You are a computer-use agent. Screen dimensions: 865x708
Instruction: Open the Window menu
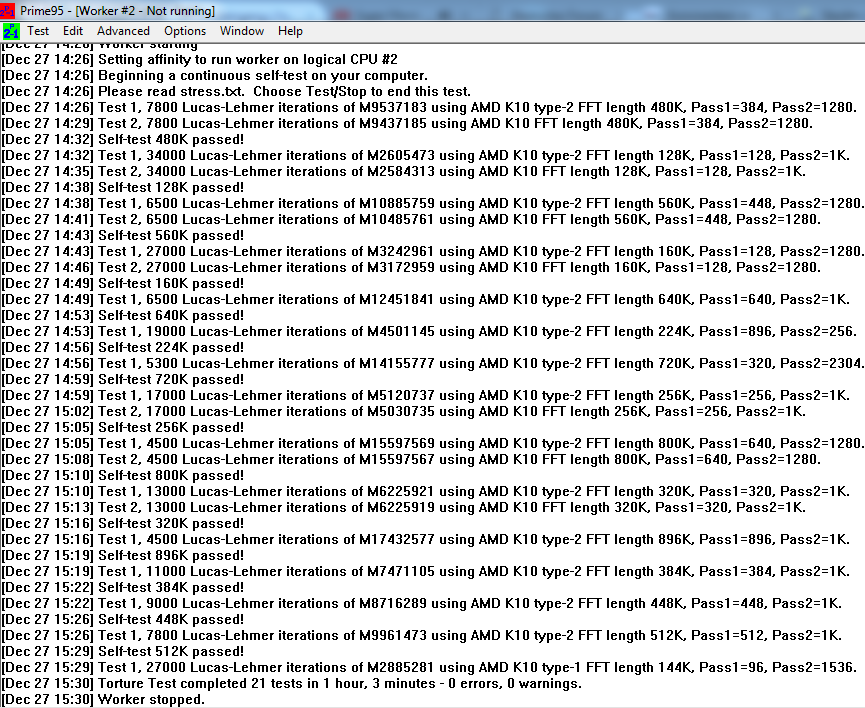point(242,31)
